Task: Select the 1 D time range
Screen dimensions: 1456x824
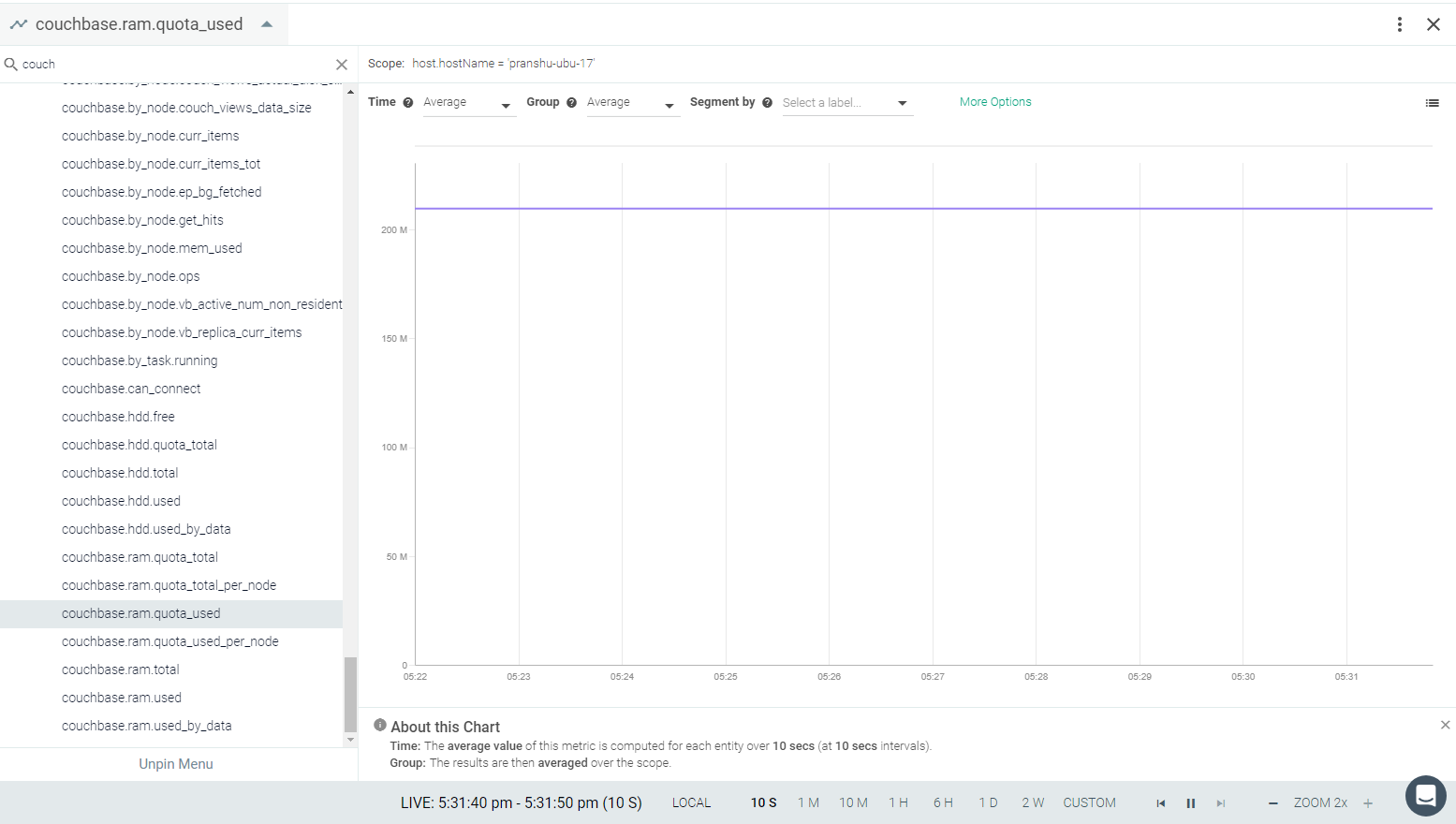Action: coord(989,803)
